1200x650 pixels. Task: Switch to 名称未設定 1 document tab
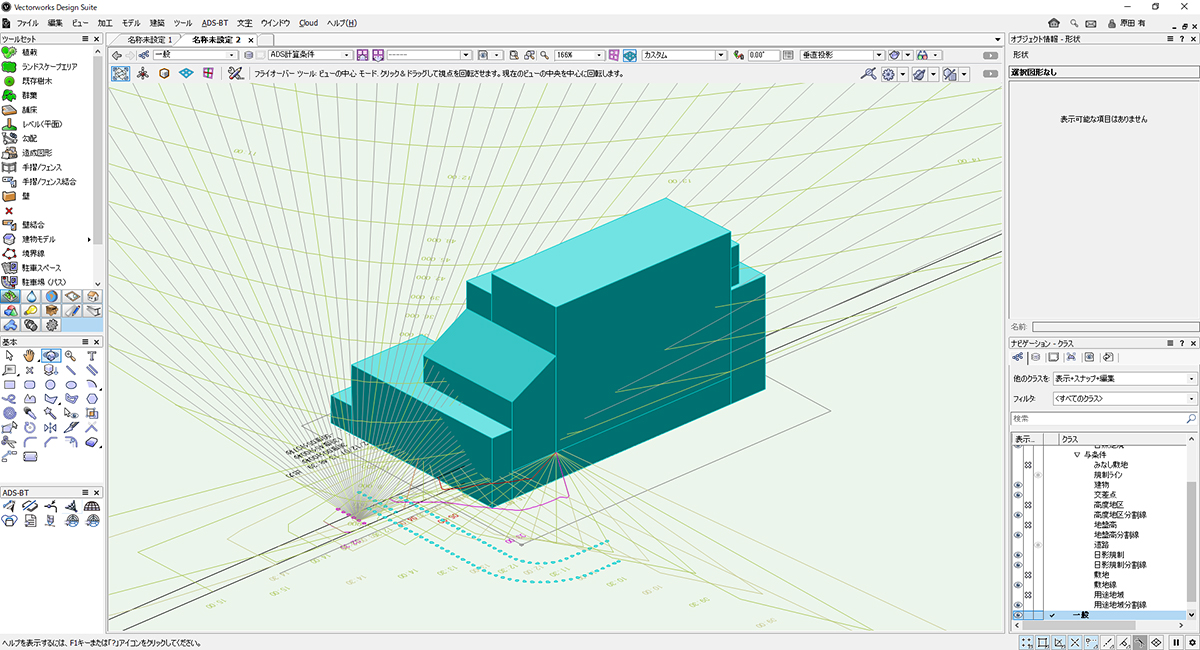point(150,39)
